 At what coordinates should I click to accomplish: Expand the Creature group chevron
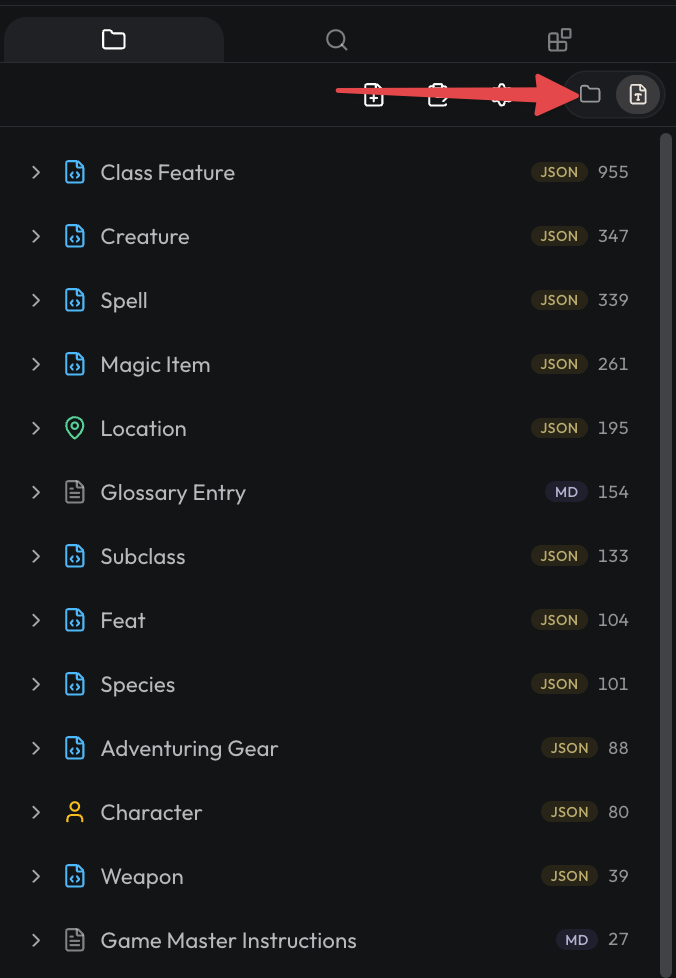tap(36, 236)
